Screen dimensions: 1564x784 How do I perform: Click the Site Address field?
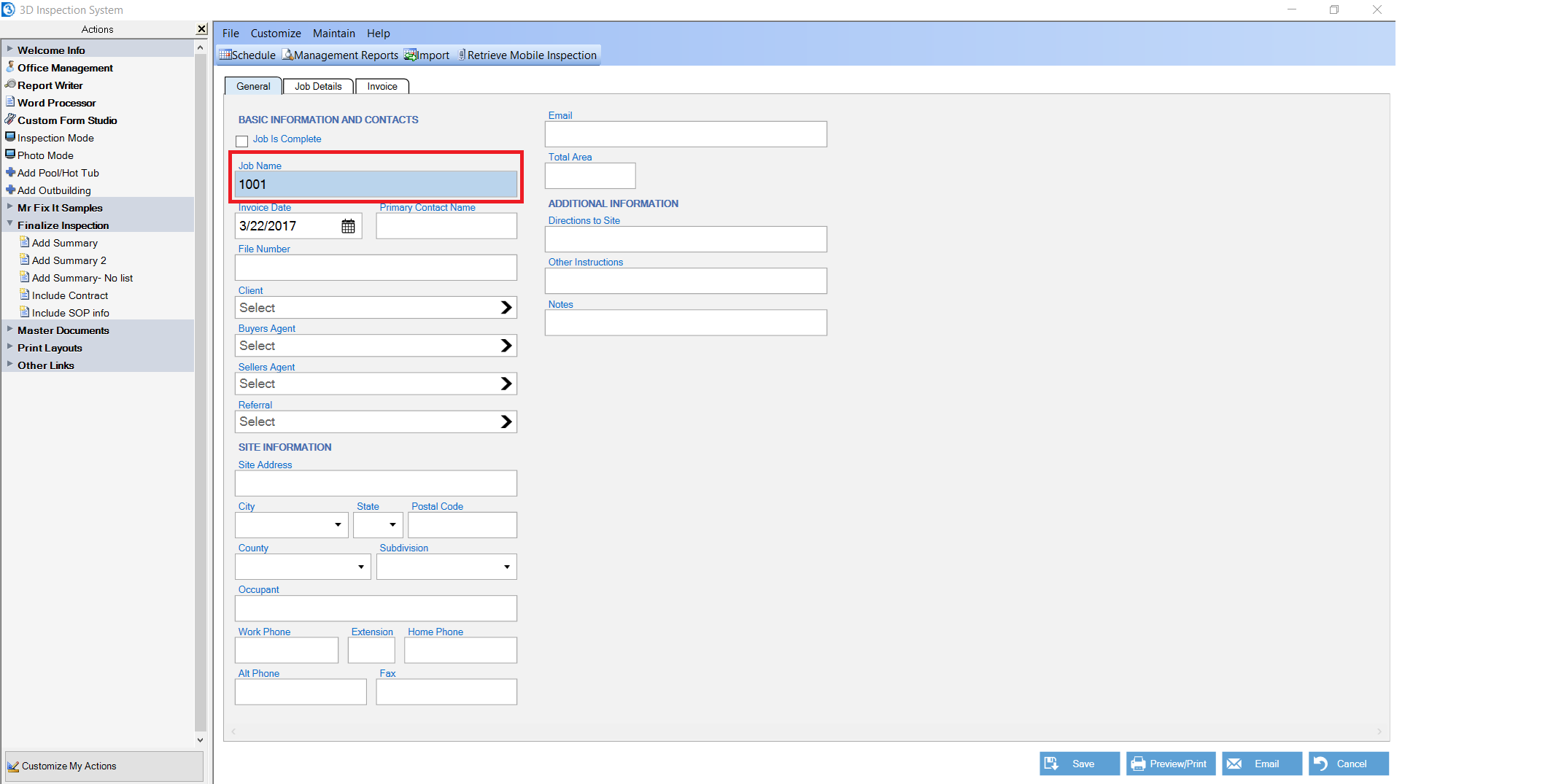coord(376,484)
